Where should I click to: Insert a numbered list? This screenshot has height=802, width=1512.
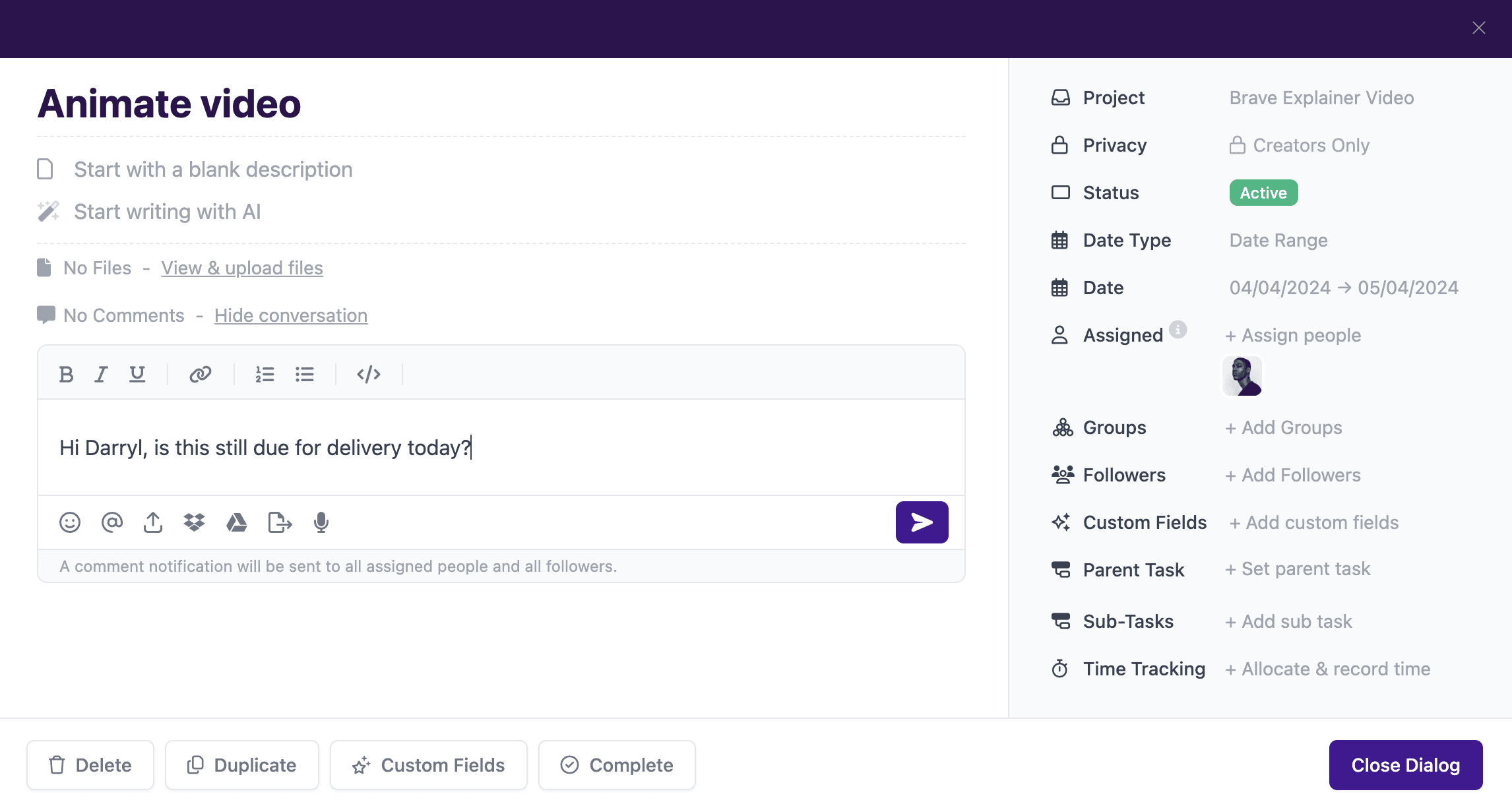265,375
